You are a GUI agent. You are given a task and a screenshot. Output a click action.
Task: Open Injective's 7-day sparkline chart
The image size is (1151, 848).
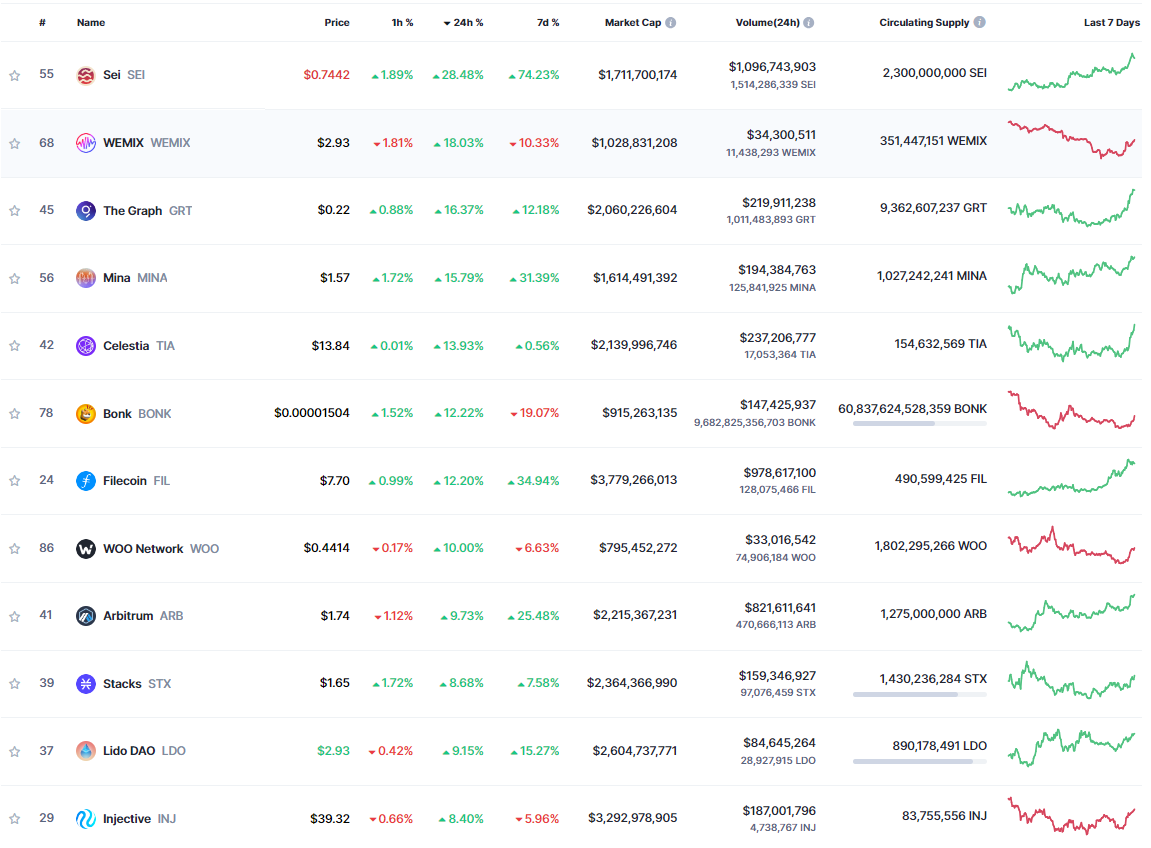point(1072,816)
